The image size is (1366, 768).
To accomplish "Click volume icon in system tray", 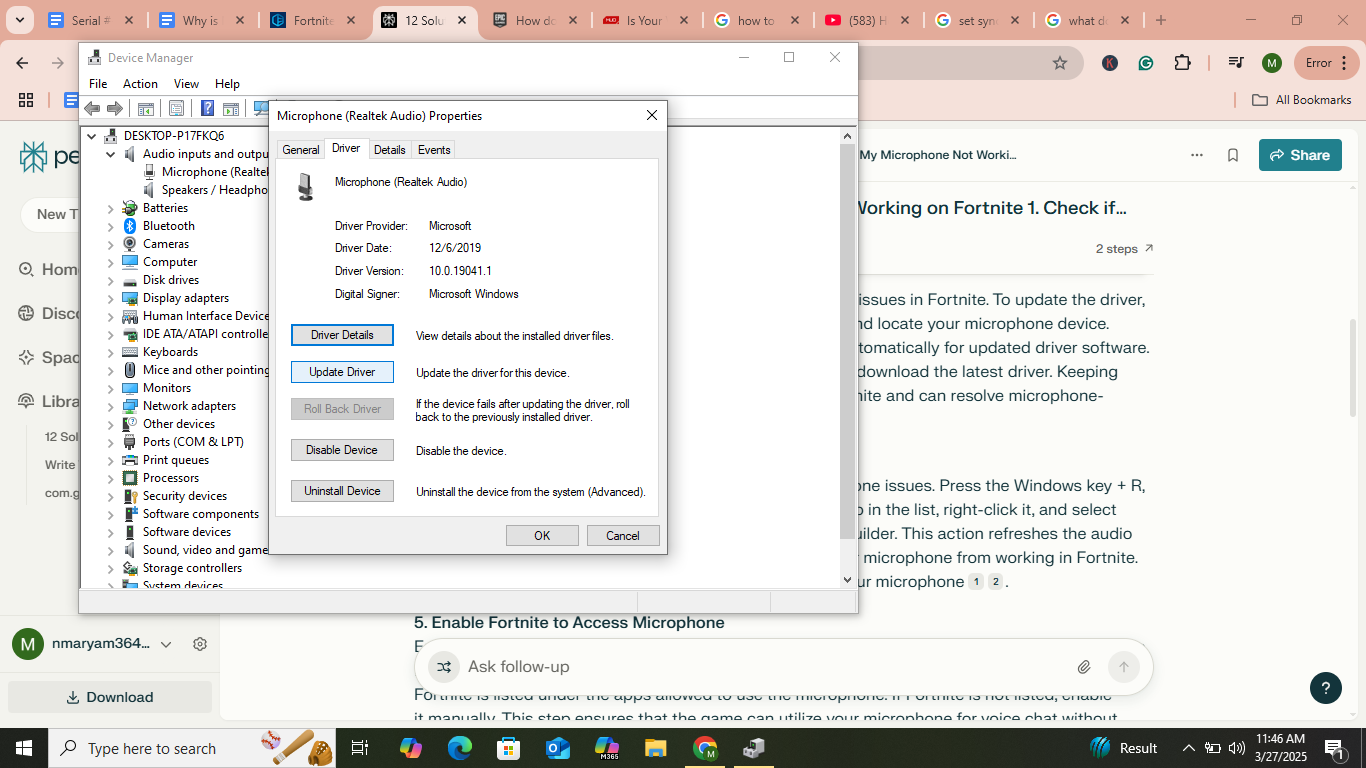I will [x=1237, y=748].
